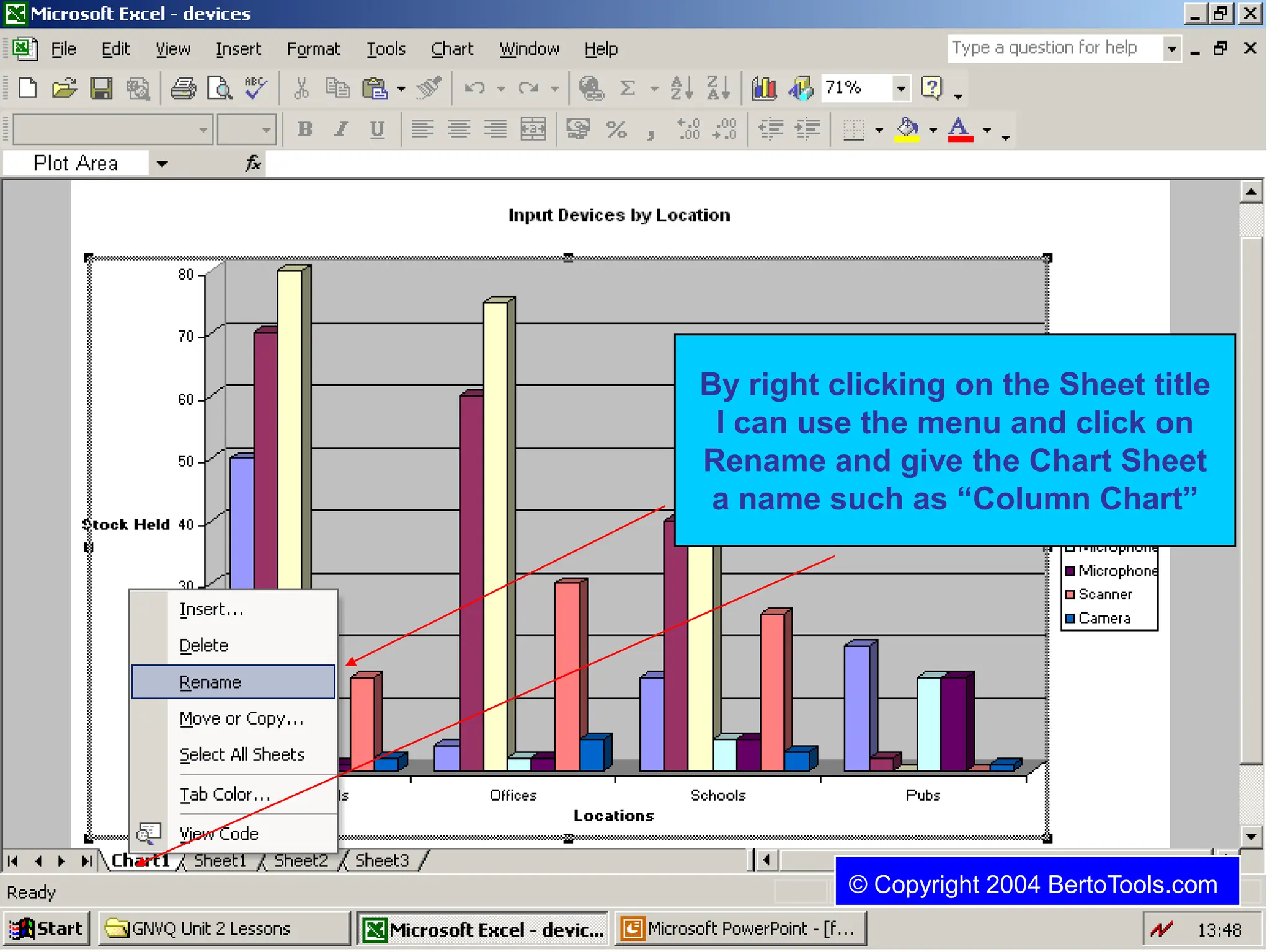
Task: Click the vertical scrollbar up arrow
Action: tap(1251, 192)
